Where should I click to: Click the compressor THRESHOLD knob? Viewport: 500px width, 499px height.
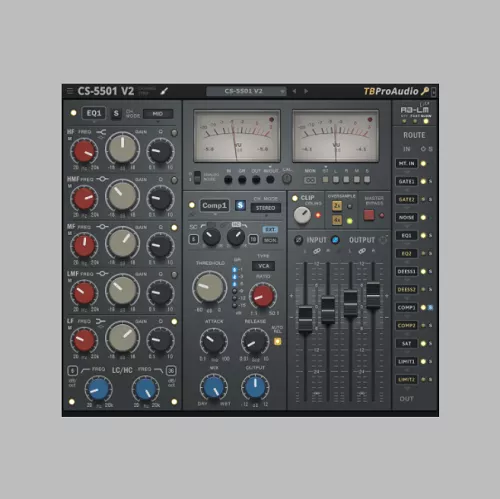209,288
